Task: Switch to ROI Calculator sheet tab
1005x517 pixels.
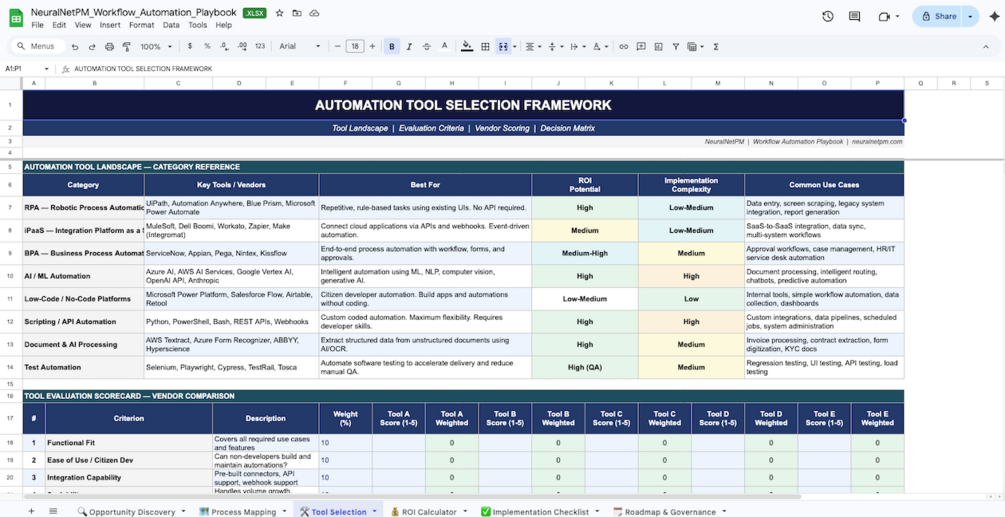Action: [x=429, y=511]
